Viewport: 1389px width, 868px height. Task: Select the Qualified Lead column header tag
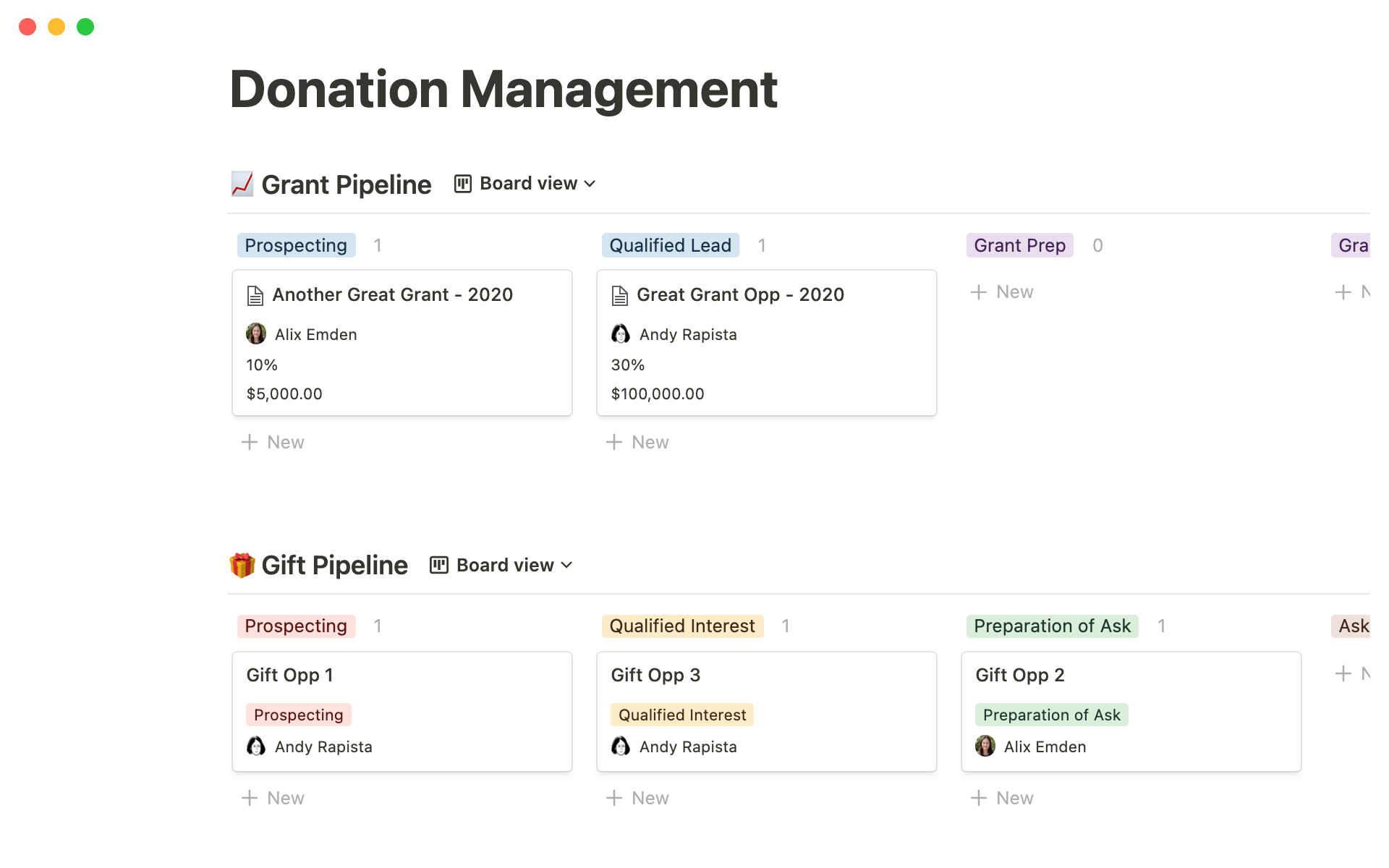670,245
